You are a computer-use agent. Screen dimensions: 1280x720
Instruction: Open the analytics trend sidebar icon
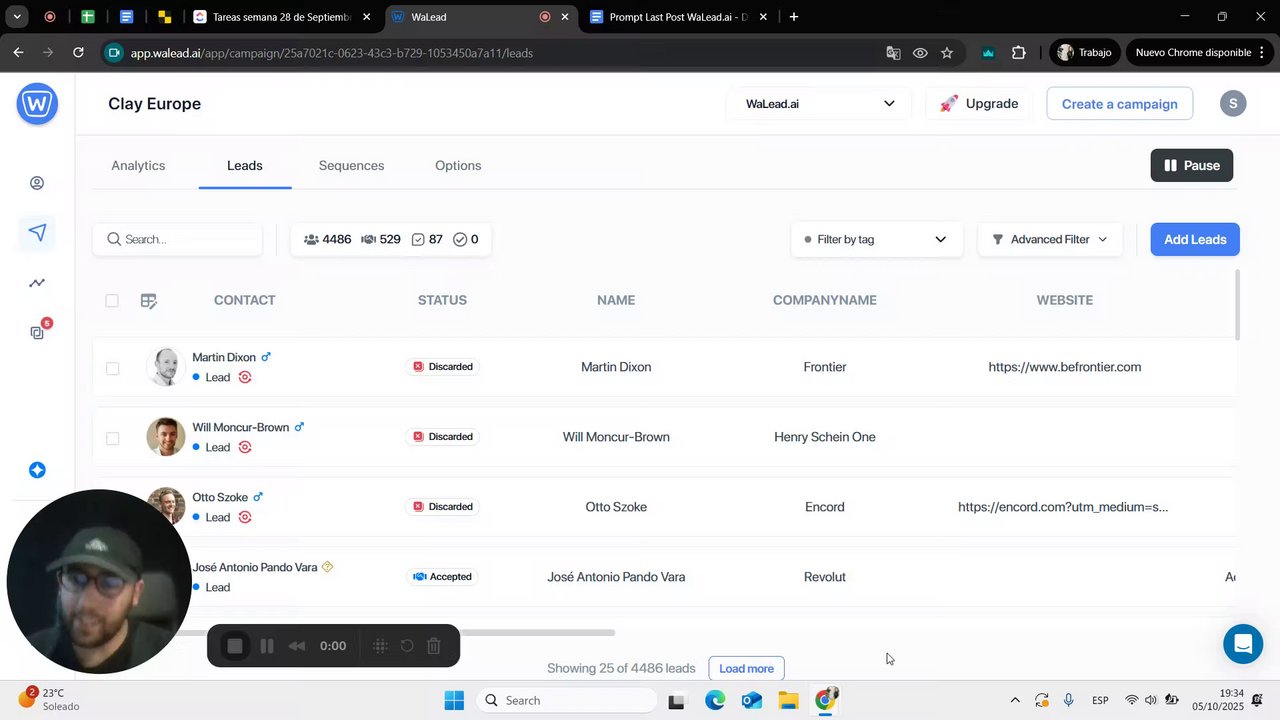point(37,282)
